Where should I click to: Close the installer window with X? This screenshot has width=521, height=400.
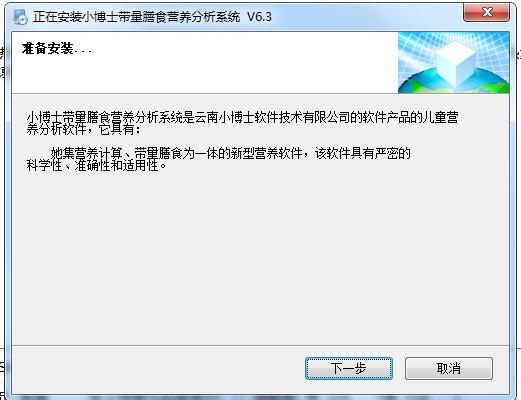[x=486, y=13]
